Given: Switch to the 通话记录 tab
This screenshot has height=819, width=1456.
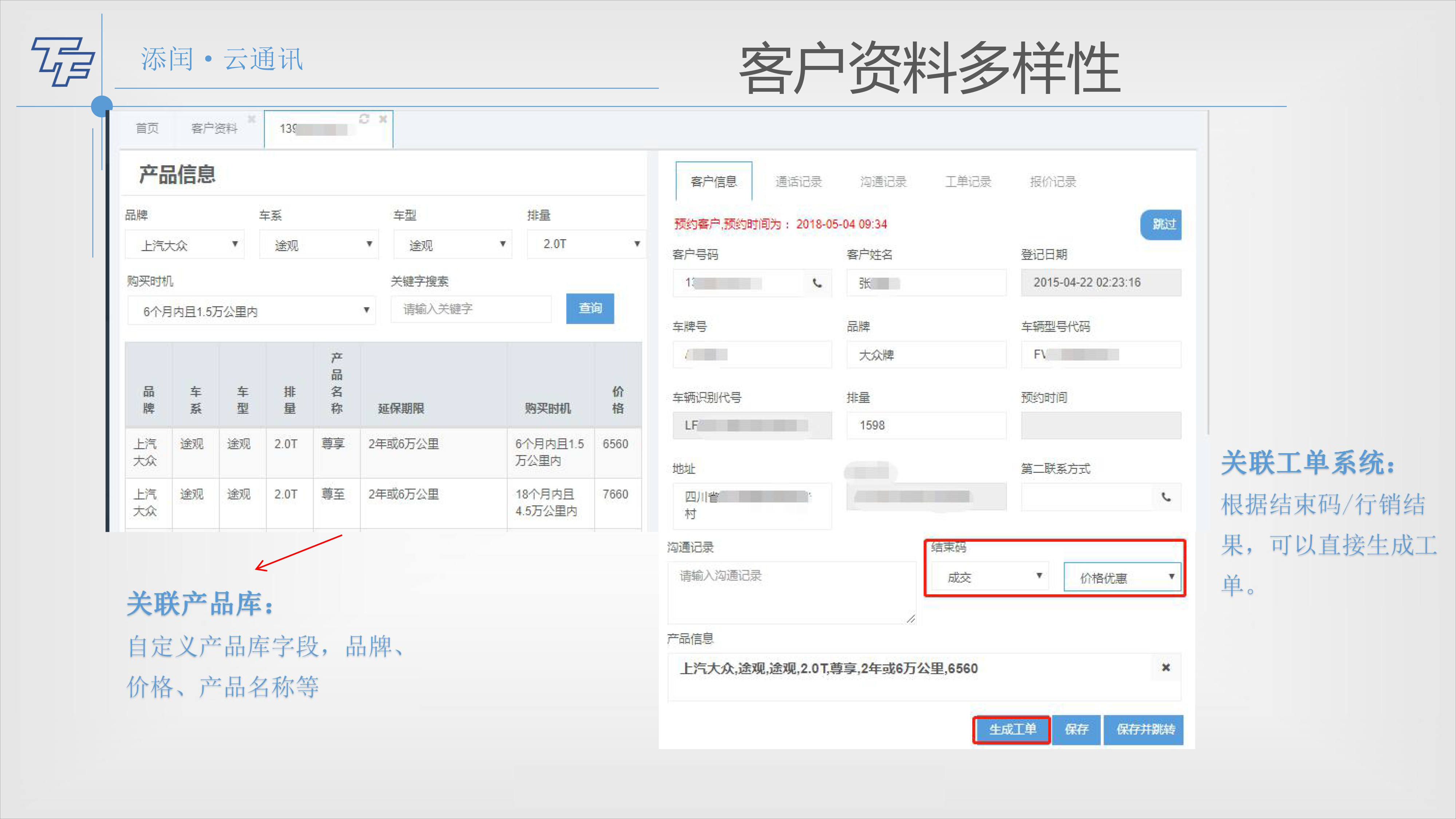Looking at the screenshot, I should (x=798, y=182).
